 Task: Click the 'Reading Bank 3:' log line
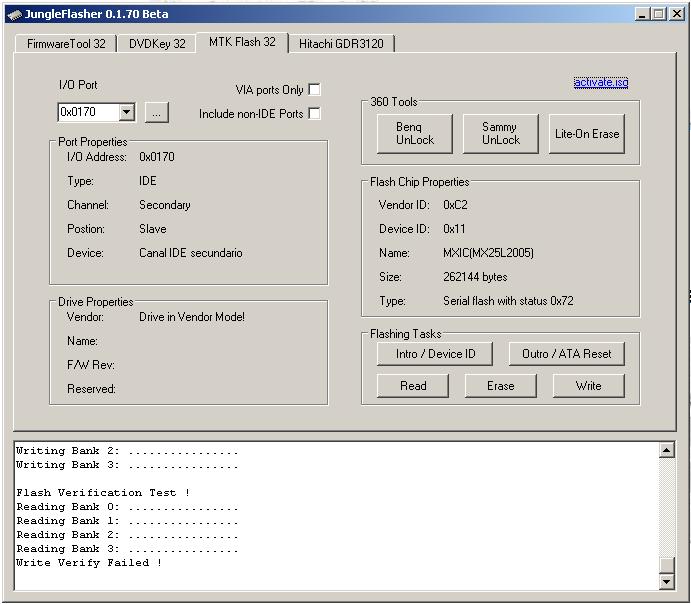coord(127,549)
